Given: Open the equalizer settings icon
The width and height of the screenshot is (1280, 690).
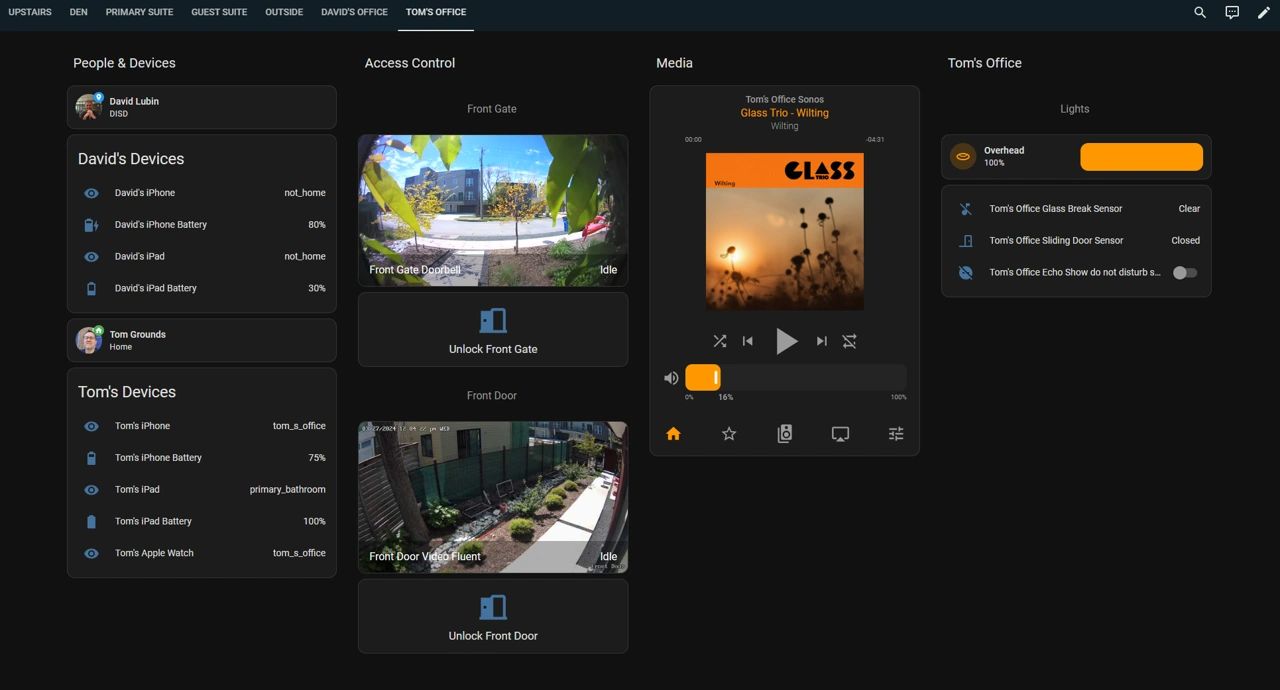Looking at the screenshot, I should click(x=895, y=433).
